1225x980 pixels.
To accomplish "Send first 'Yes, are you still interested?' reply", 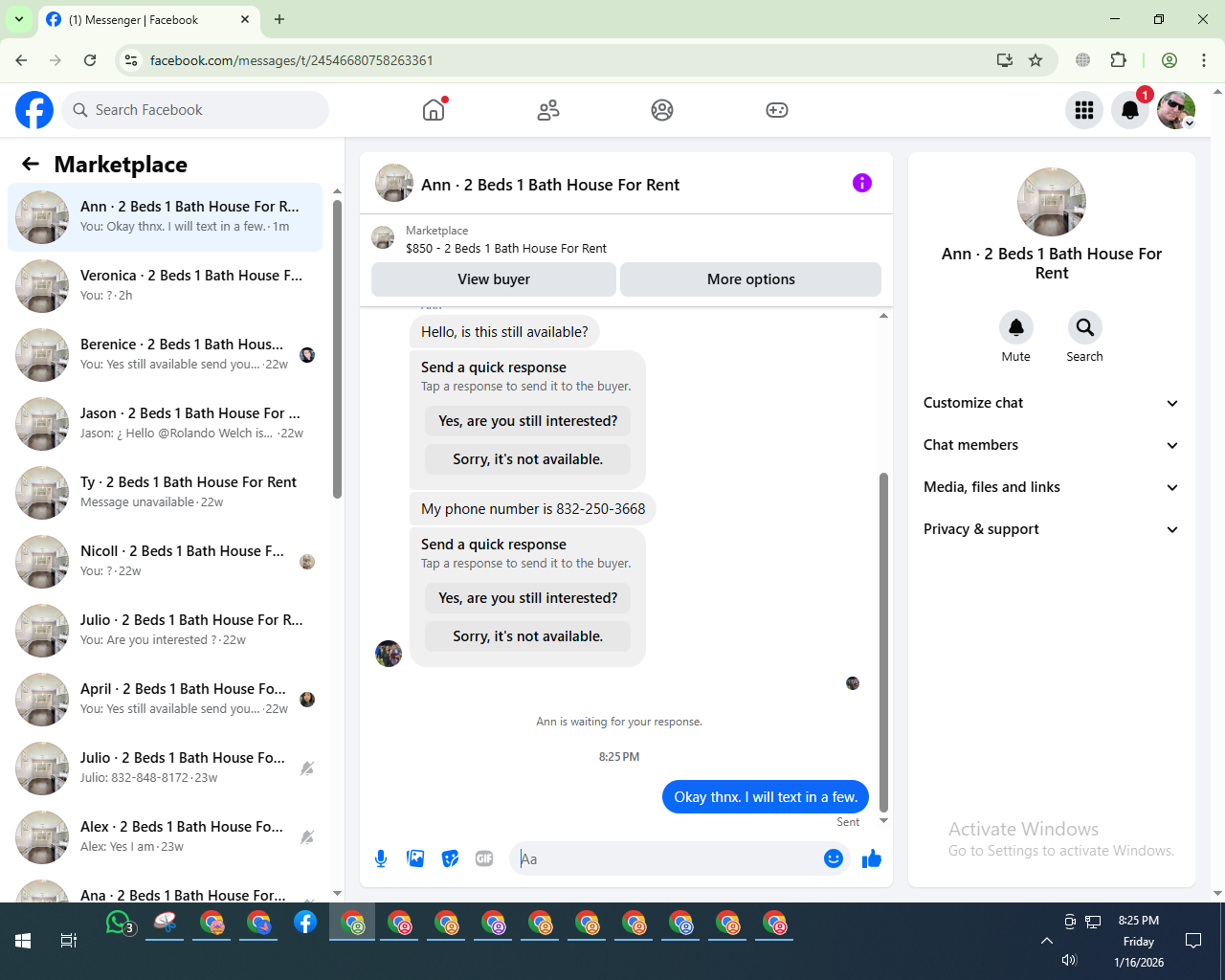I will pos(528,421).
